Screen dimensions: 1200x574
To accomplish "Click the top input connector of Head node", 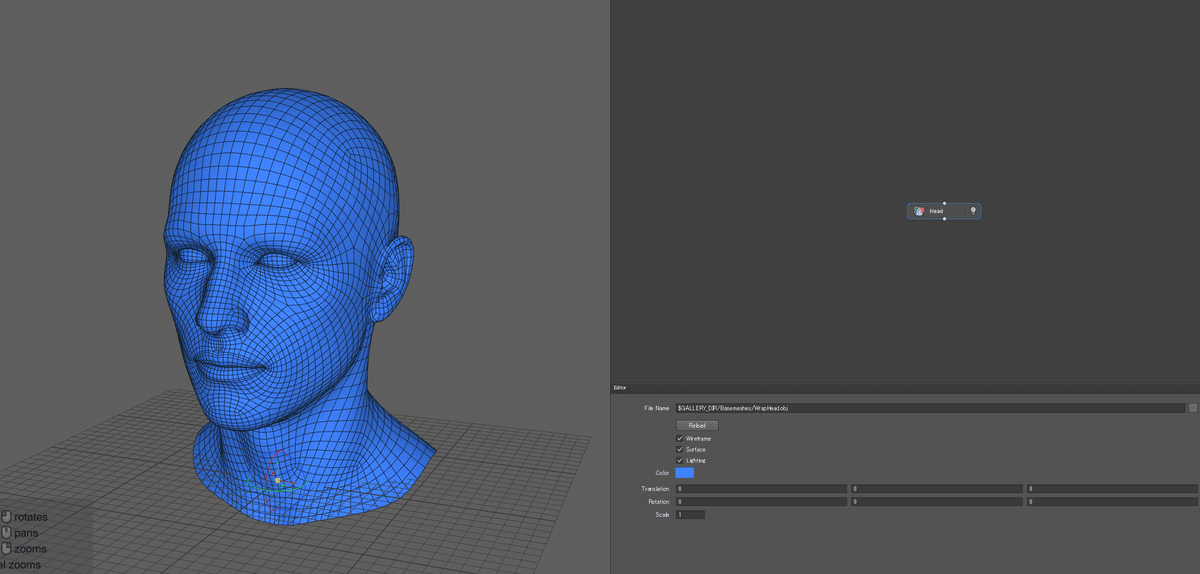I will 944,203.
